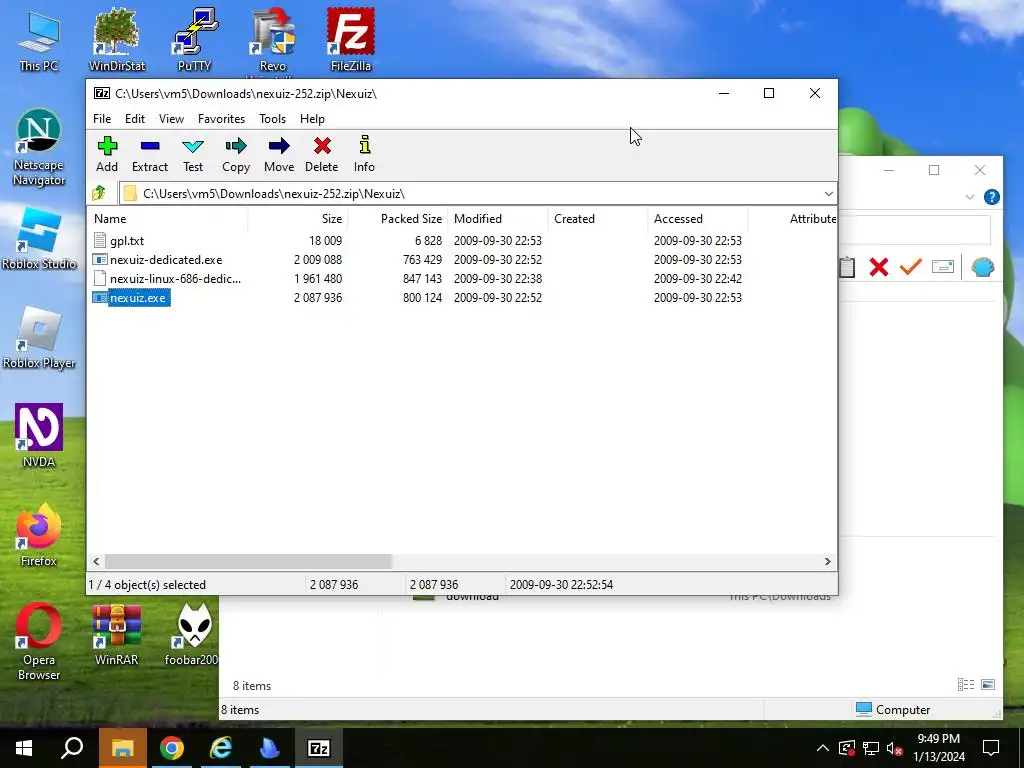Screen dimensions: 1024x768
Task: Sort by Modified column header
Action: tap(498, 219)
